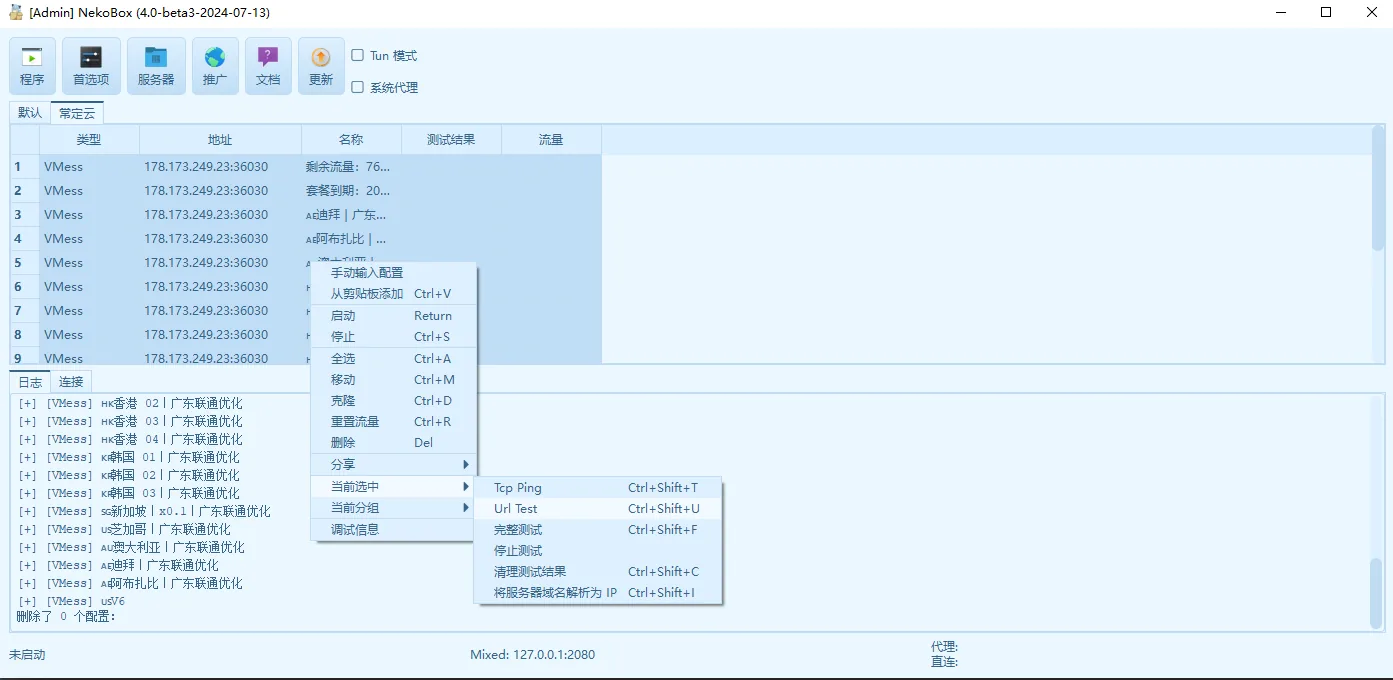
Task: Click log line US芝加哥 | 广东联通优化
Action: [x=124, y=530]
